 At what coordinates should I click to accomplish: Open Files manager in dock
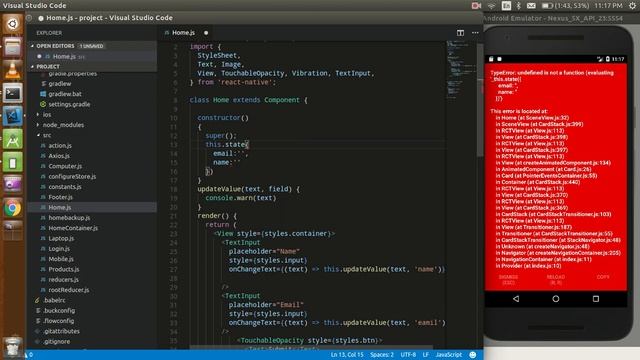12,47
